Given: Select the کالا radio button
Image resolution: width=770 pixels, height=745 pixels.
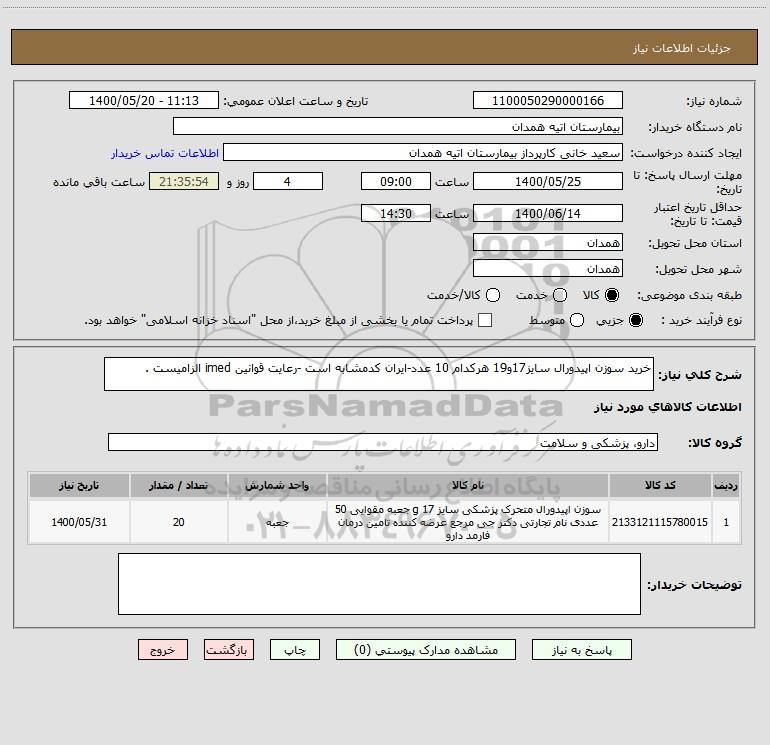Looking at the screenshot, I should tap(612, 295).
